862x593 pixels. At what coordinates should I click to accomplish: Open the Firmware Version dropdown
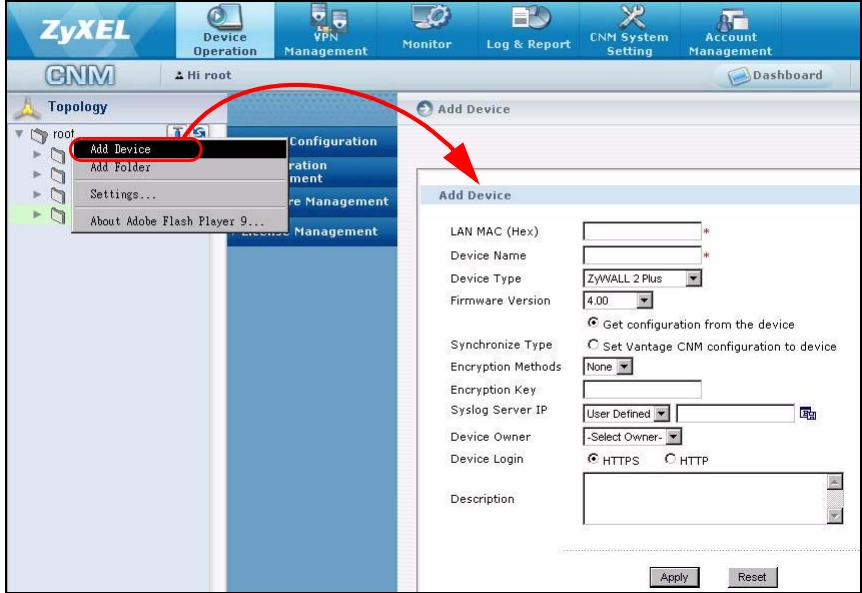click(617, 301)
